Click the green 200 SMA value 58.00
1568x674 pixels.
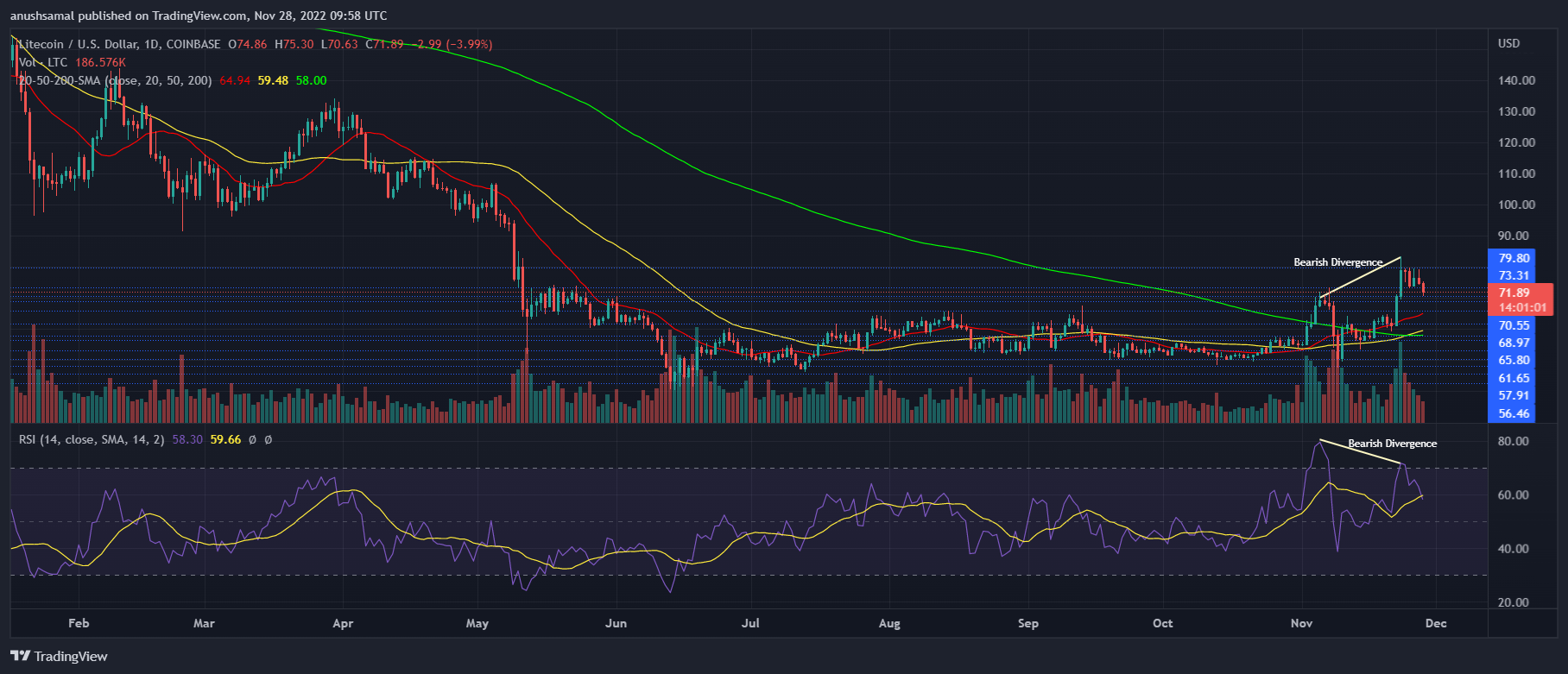coord(311,80)
